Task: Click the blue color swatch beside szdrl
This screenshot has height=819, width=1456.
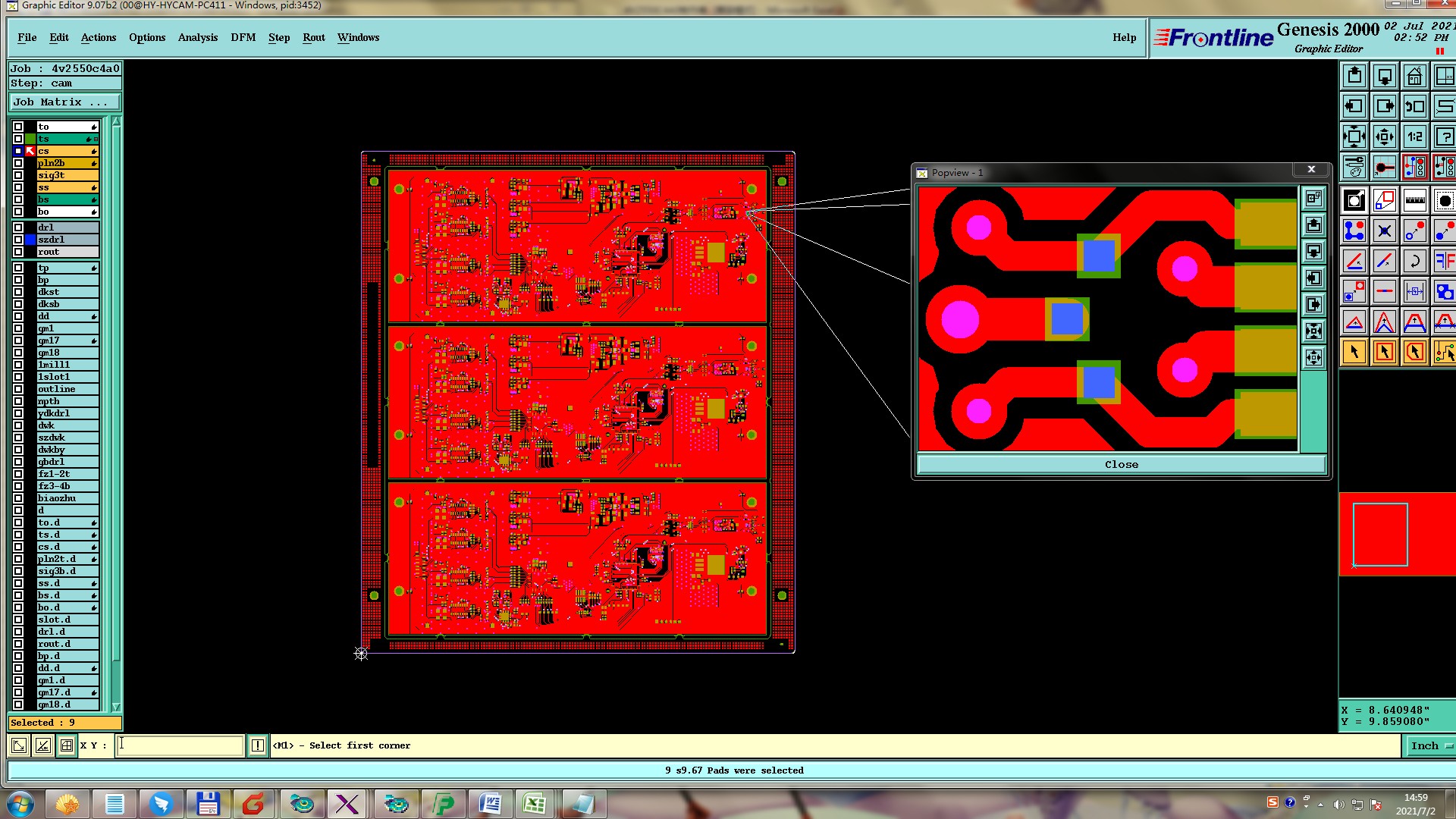Action: (x=30, y=240)
